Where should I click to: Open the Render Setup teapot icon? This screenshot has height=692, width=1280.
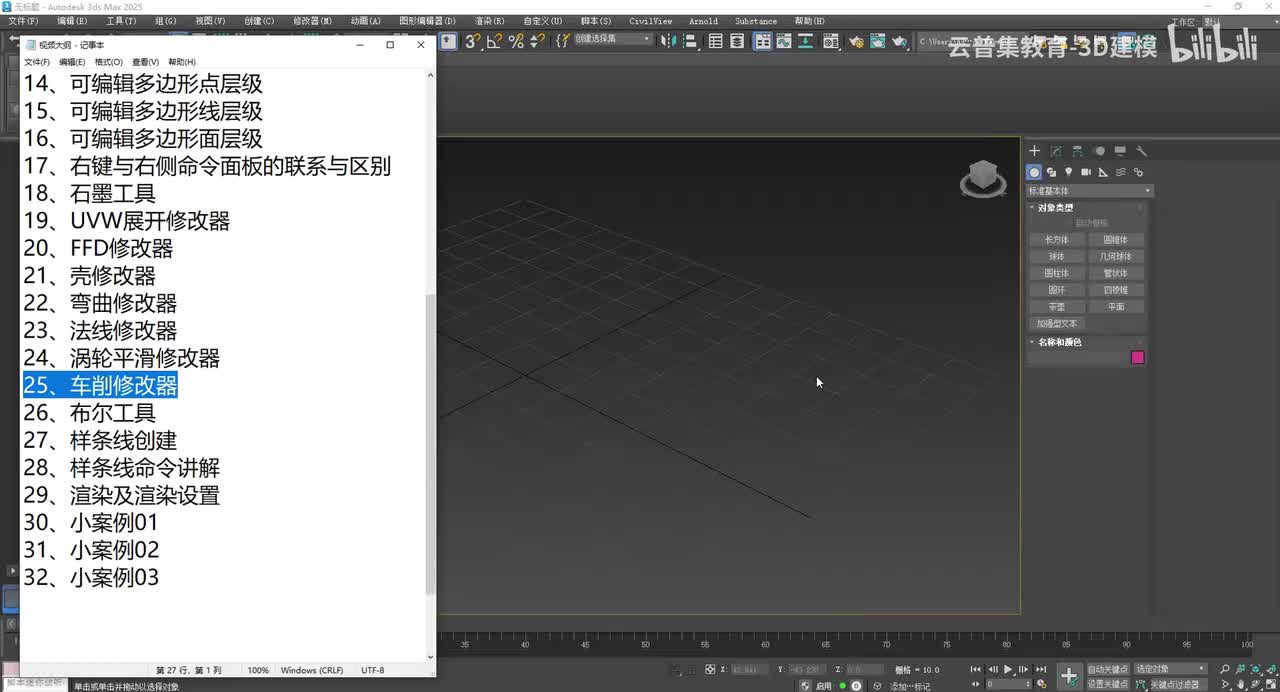(x=856, y=41)
